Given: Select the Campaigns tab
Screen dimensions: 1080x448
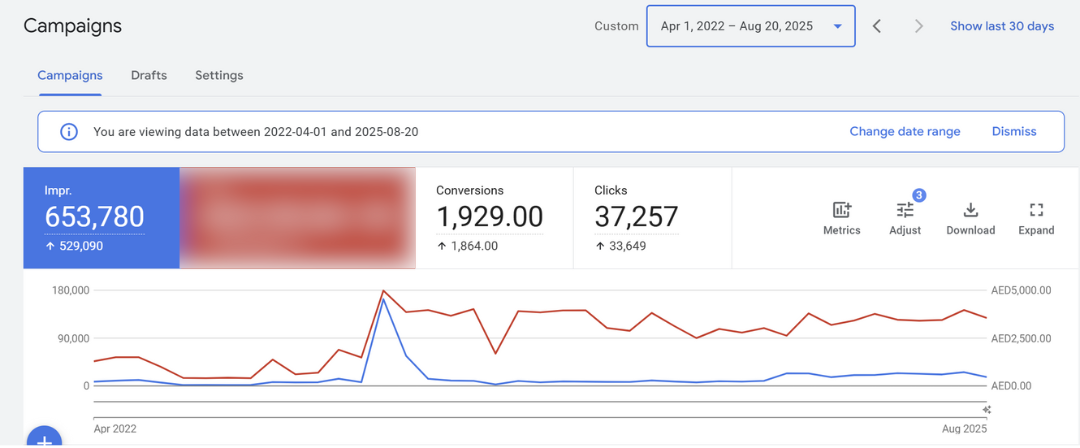Looking at the screenshot, I should tap(70, 75).
